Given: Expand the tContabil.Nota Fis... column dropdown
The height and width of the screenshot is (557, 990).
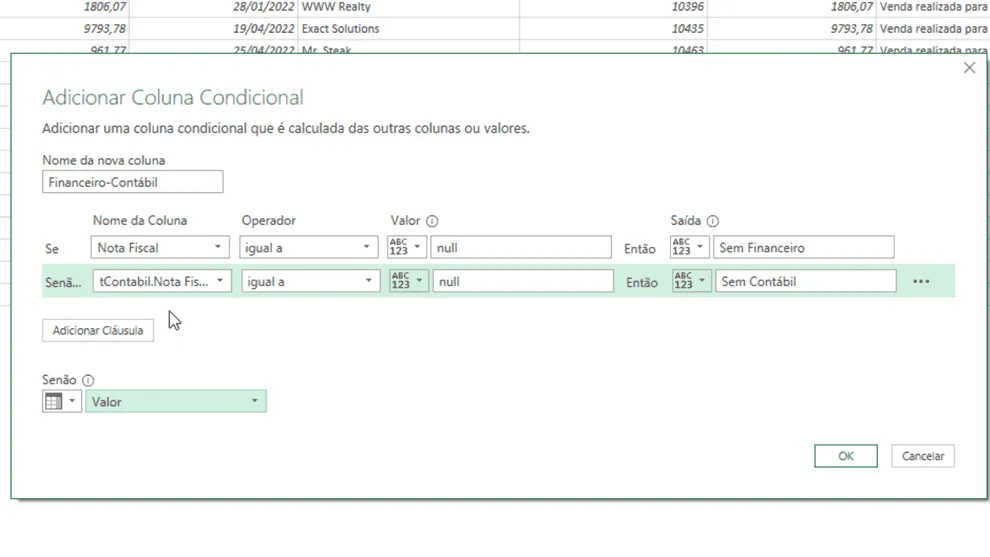Looking at the screenshot, I should [162, 281].
